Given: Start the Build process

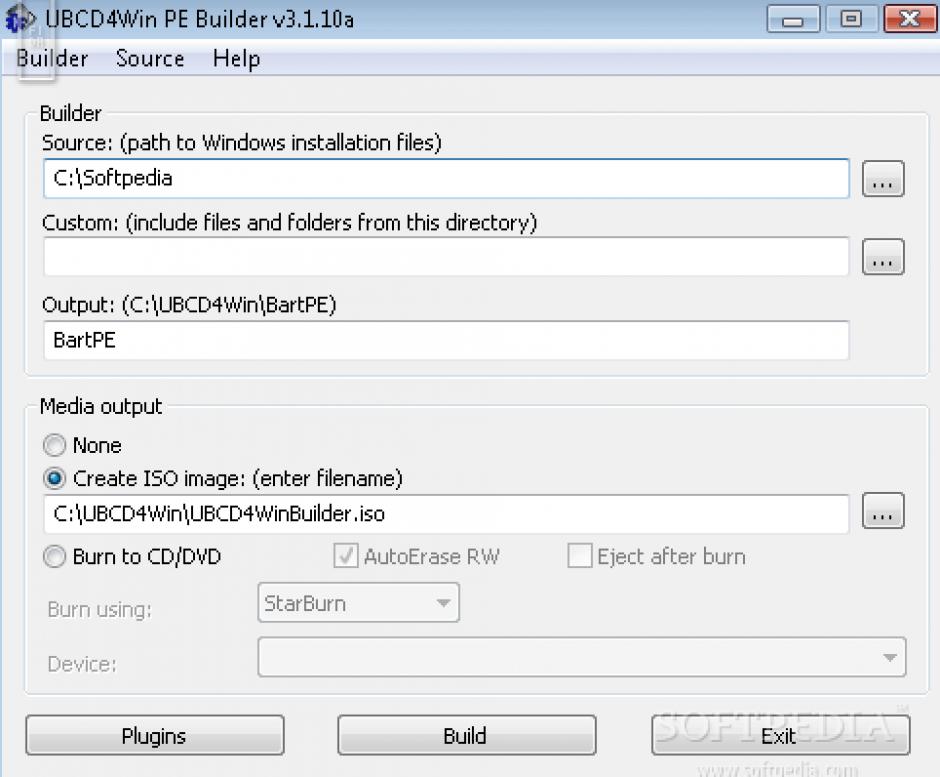Looking at the screenshot, I should pos(466,735).
